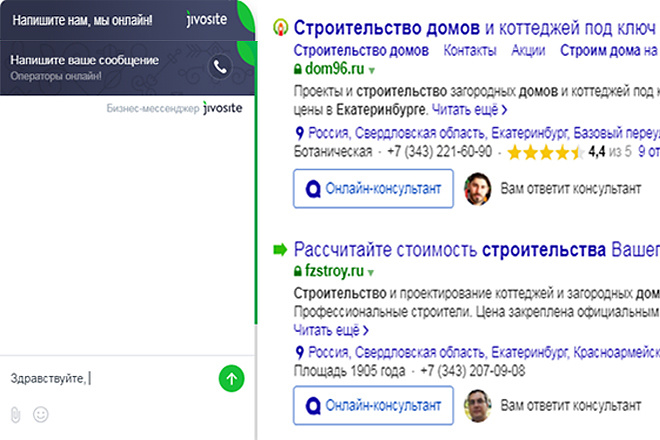The image size is (660, 440).
Task: Open the Строительство домов и коттеджей headline
Action: (x=476, y=28)
